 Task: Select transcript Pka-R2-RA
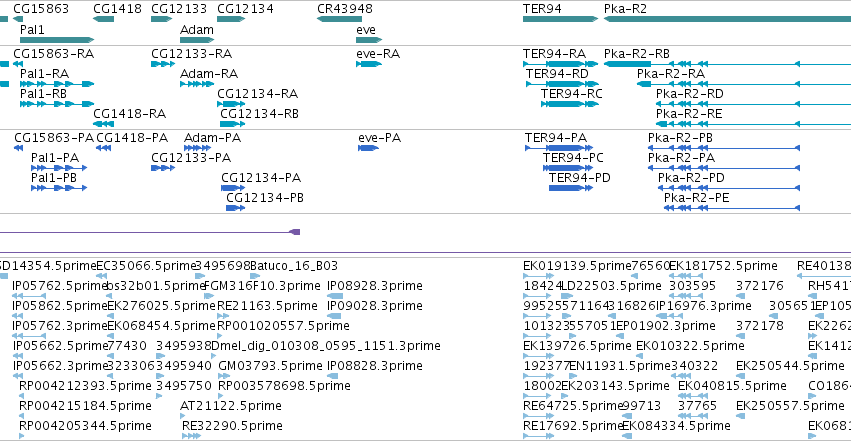[x=671, y=74]
